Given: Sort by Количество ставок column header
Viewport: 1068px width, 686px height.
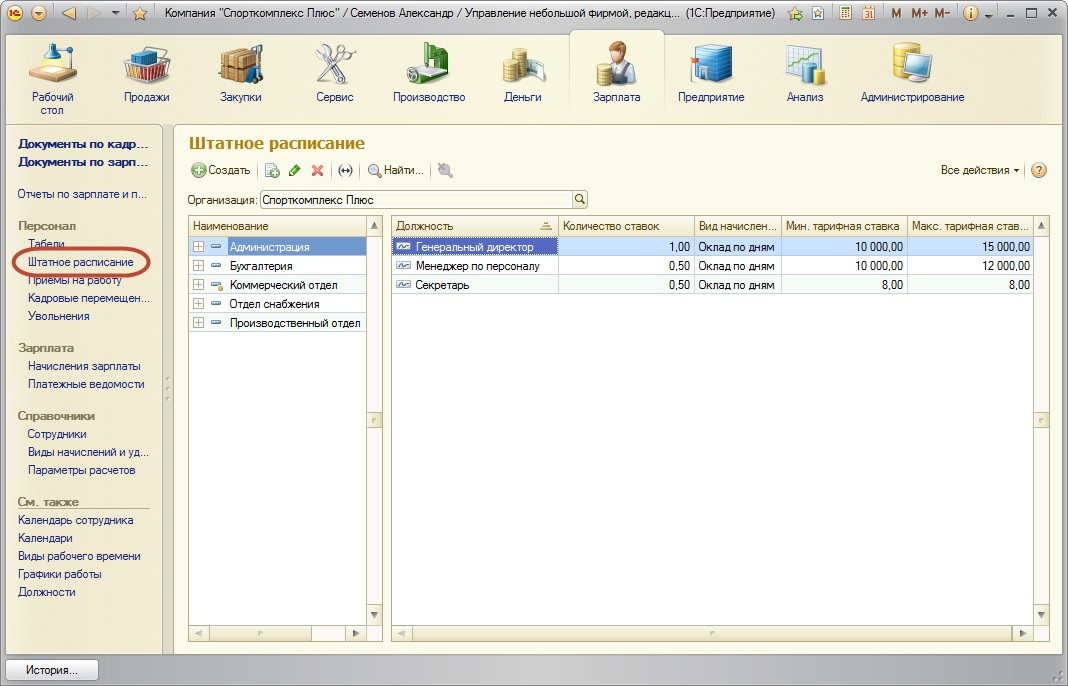Looking at the screenshot, I should 625,226.
